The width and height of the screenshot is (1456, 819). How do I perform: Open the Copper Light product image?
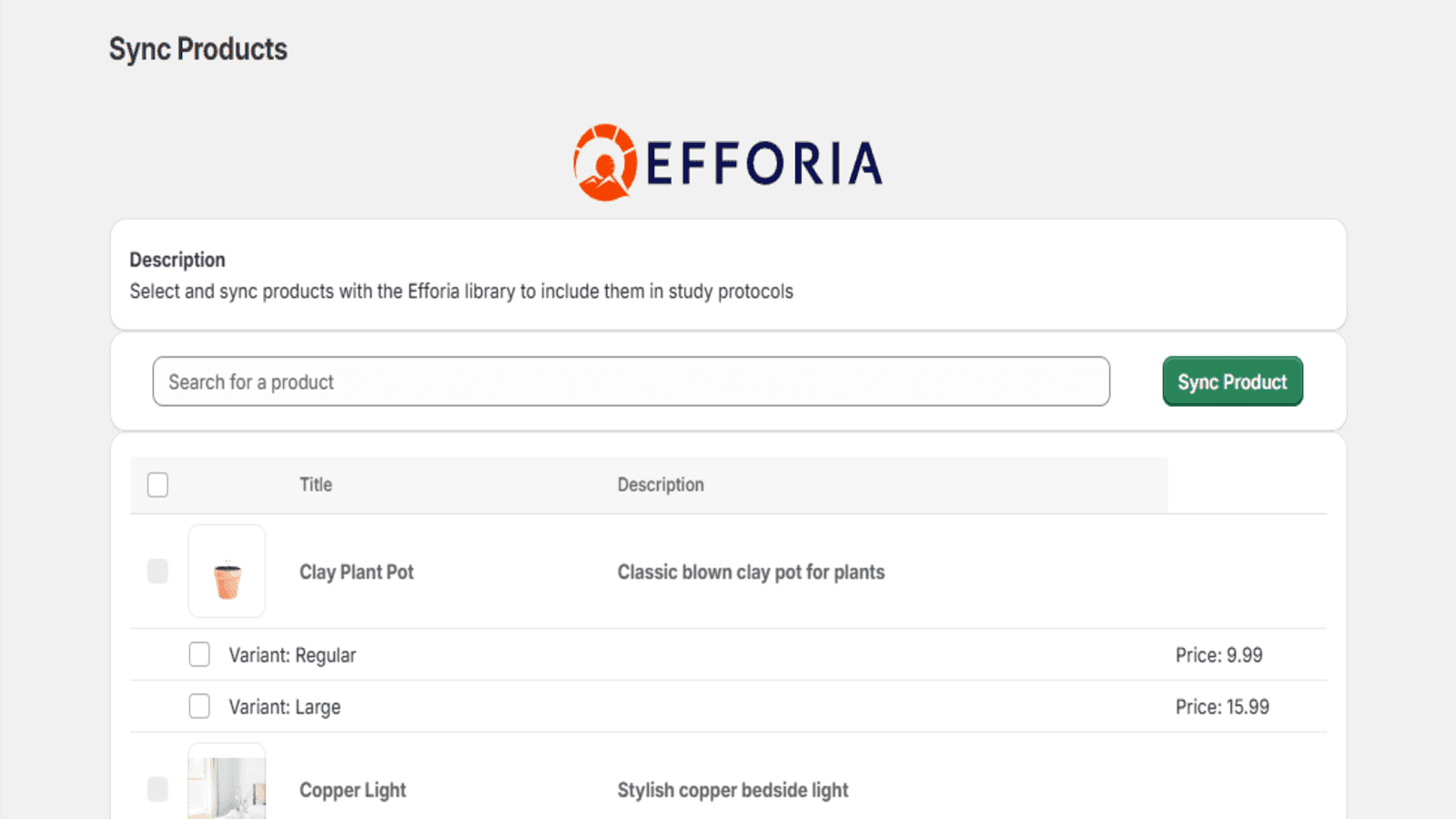pos(227,784)
